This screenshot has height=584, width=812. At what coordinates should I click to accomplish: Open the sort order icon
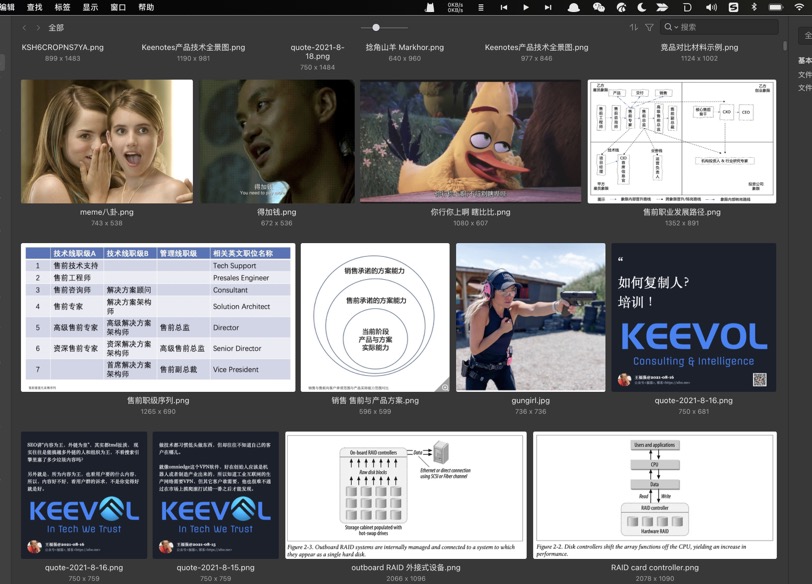[633, 27]
